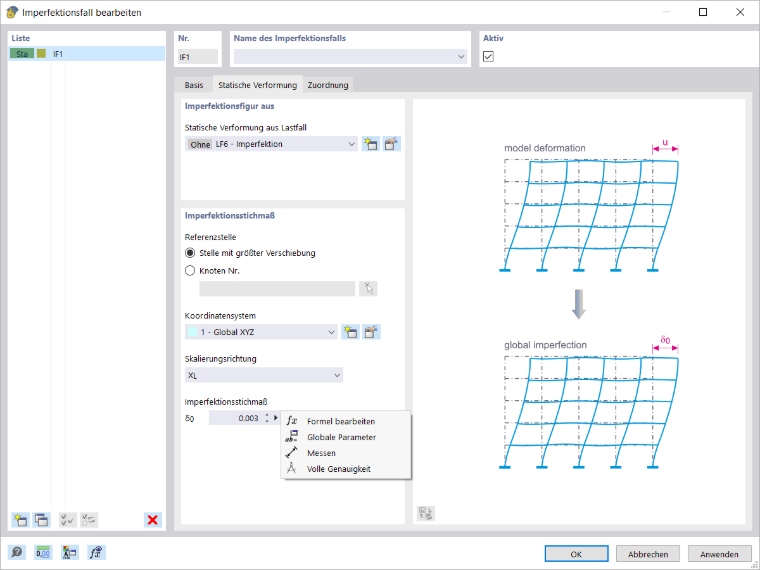Screen dimensions: 760x570
Task: Edit the Global XYZ coordinate system
Action: pos(371,332)
